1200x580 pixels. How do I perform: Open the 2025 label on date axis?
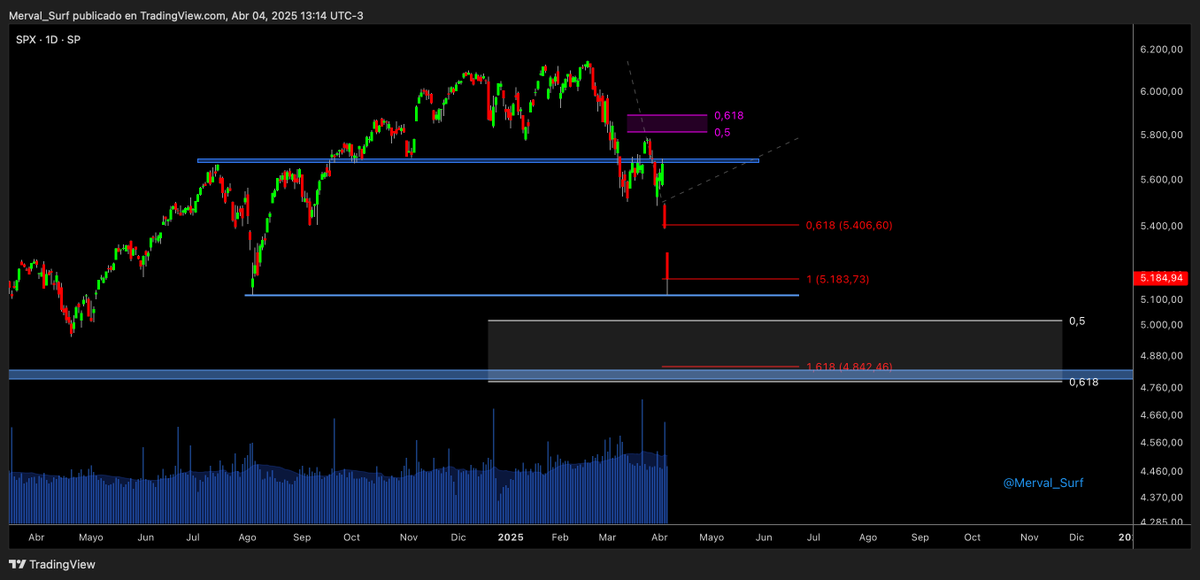510,537
